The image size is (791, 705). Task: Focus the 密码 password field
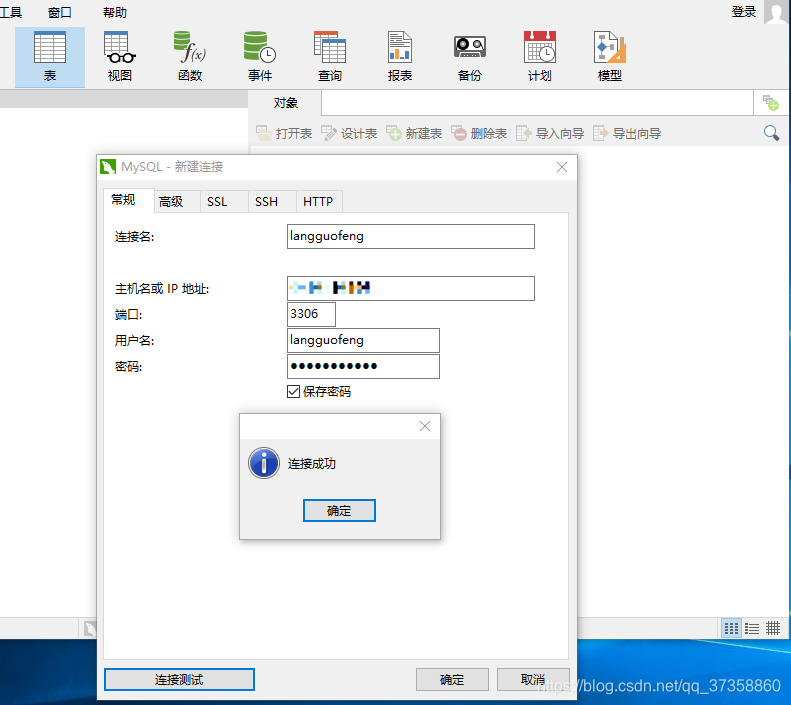pyautogui.click(x=363, y=366)
